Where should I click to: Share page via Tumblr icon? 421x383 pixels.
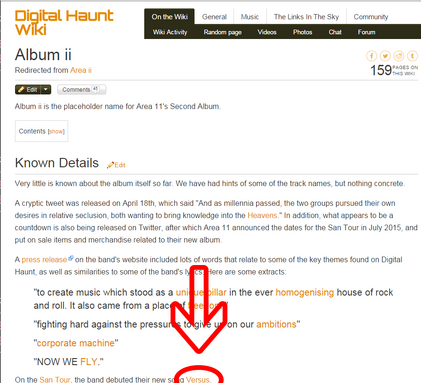click(412, 56)
